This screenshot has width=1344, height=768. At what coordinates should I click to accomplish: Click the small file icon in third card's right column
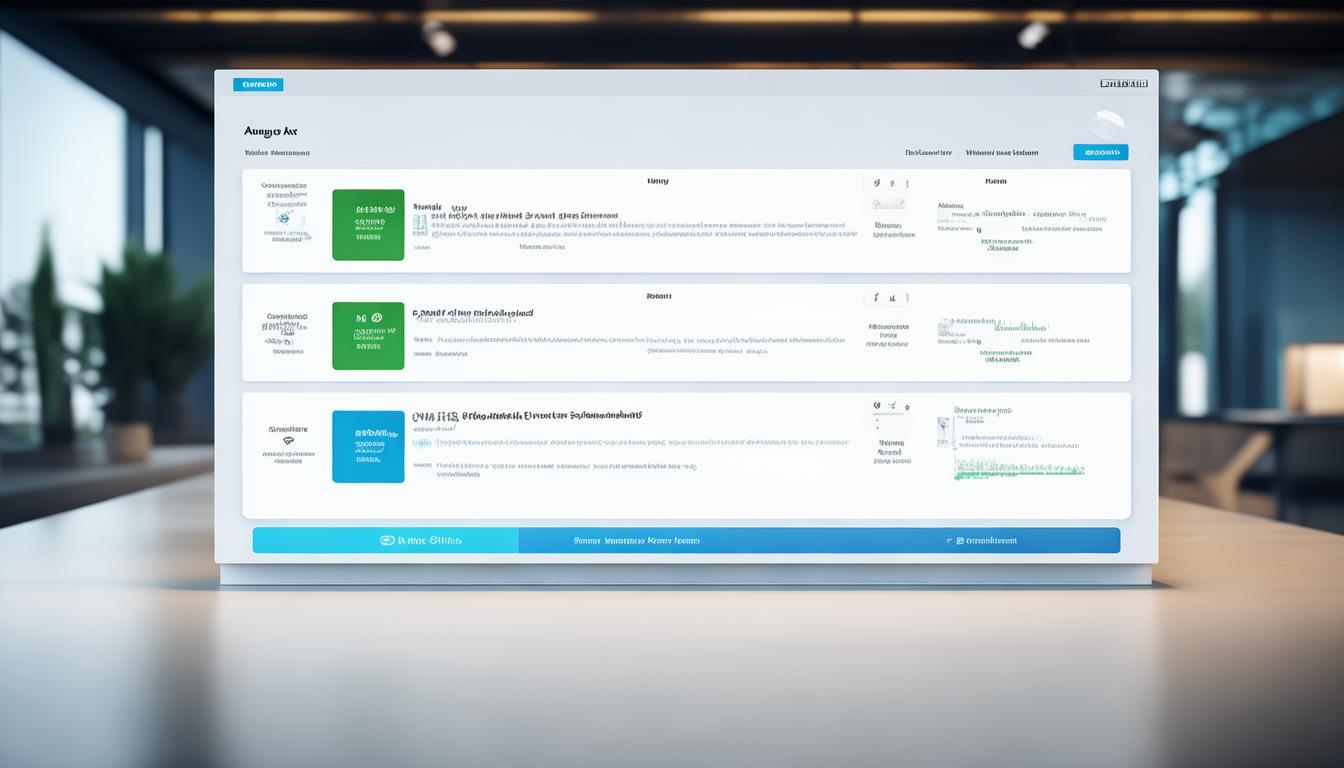point(944,431)
